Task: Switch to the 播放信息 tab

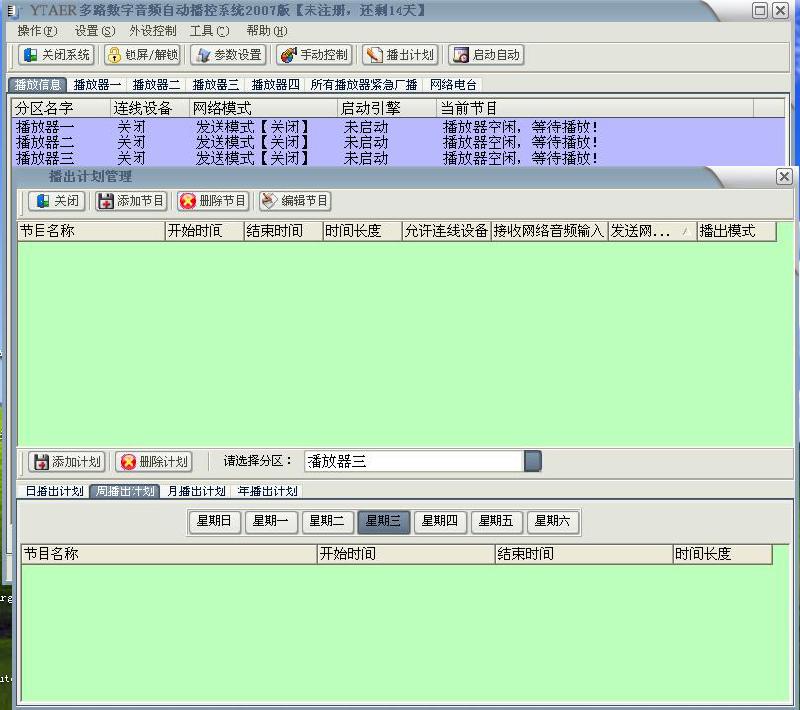Action: [x=37, y=85]
